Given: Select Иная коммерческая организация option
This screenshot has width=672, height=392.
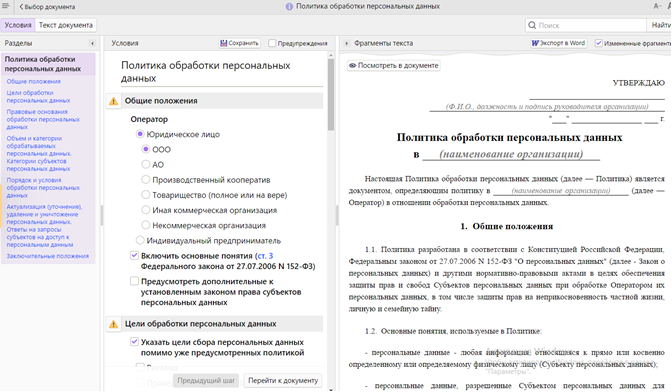Looking at the screenshot, I should [x=146, y=210].
